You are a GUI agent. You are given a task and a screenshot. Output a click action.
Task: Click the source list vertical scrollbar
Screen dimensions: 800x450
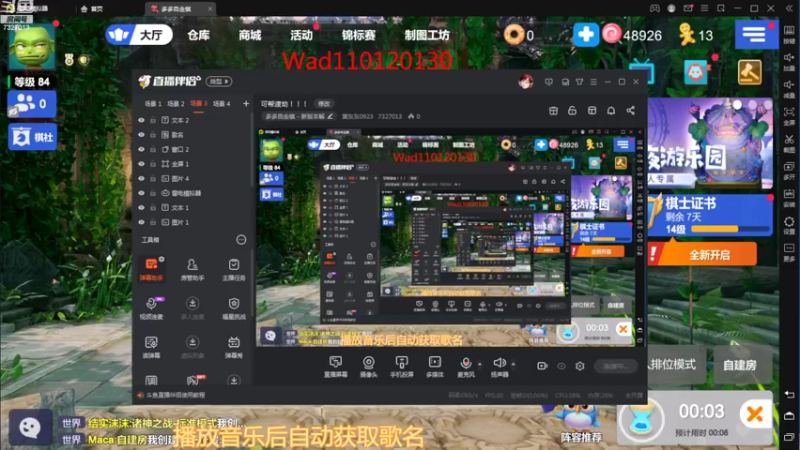252,148
